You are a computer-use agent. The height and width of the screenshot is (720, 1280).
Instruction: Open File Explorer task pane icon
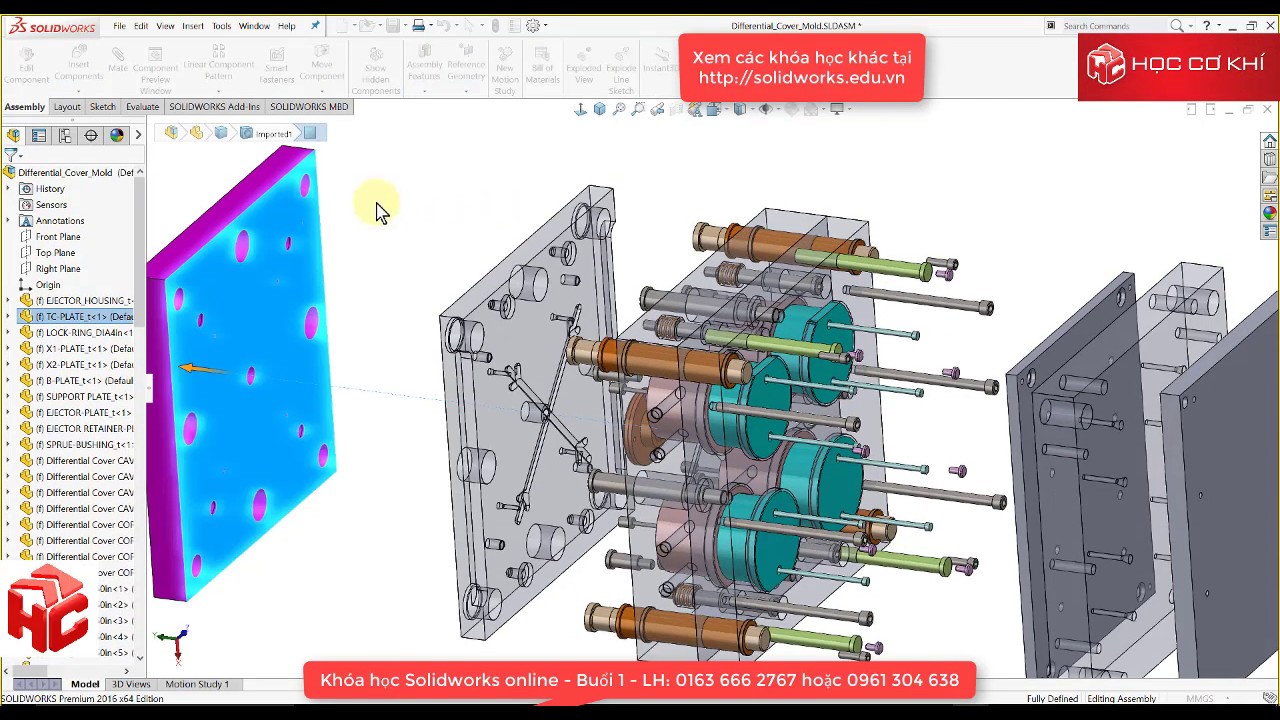pyautogui.click(x=1269, y=177)
